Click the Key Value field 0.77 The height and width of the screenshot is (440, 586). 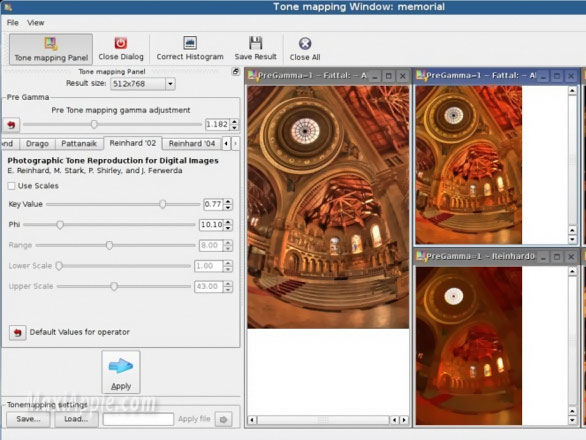[x=213, y=204]
